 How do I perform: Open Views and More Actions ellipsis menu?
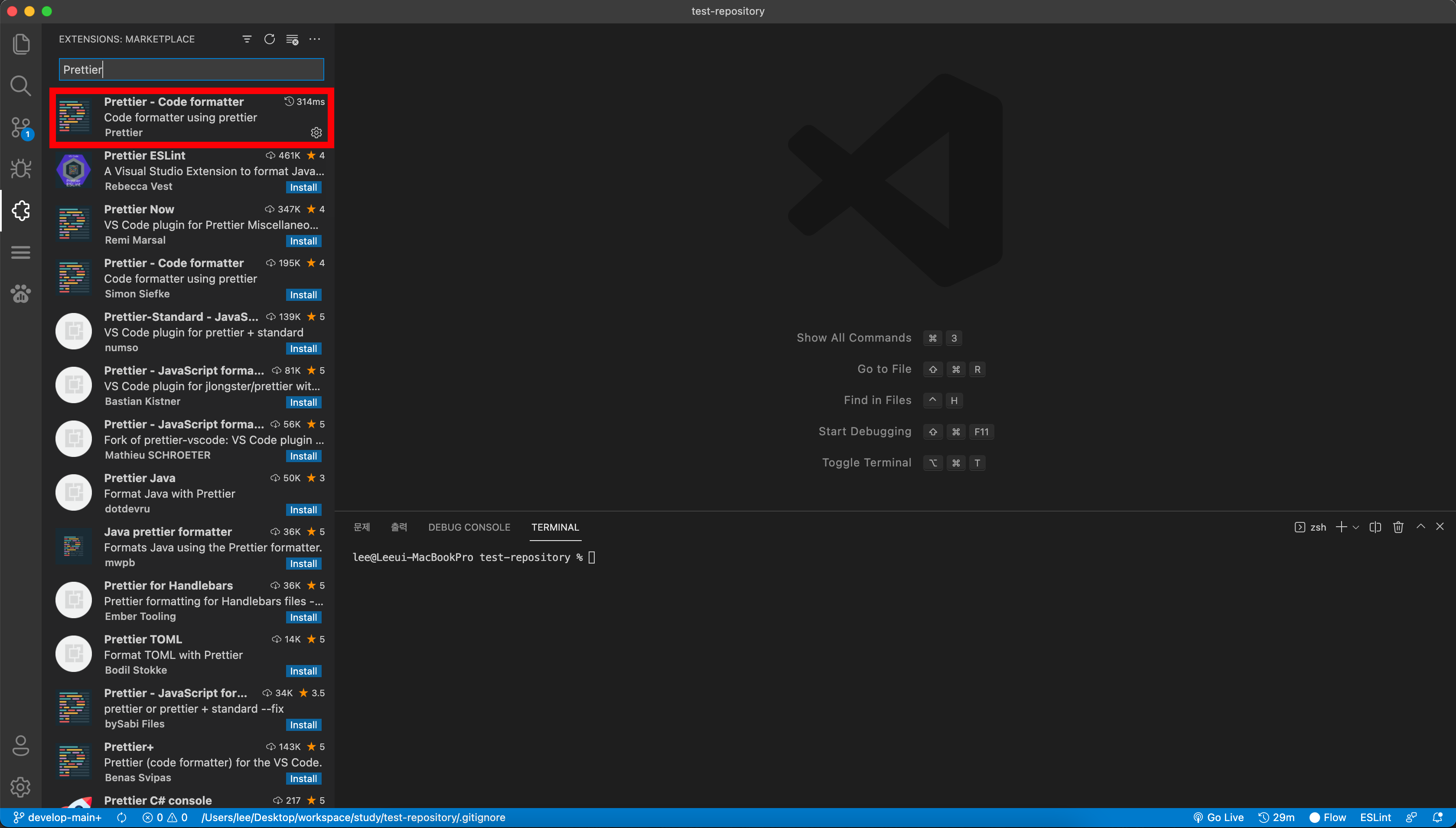[x=314, y=39]
